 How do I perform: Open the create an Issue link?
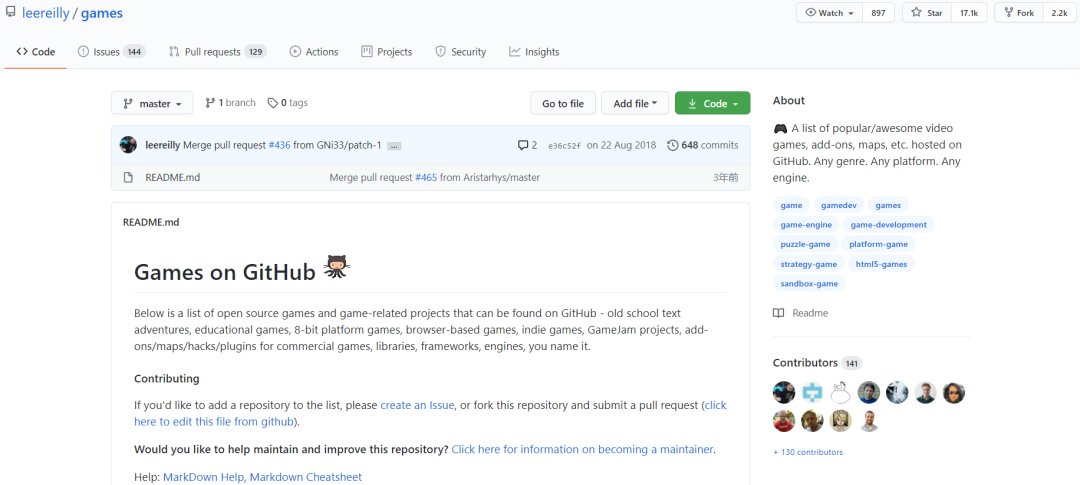417,405
